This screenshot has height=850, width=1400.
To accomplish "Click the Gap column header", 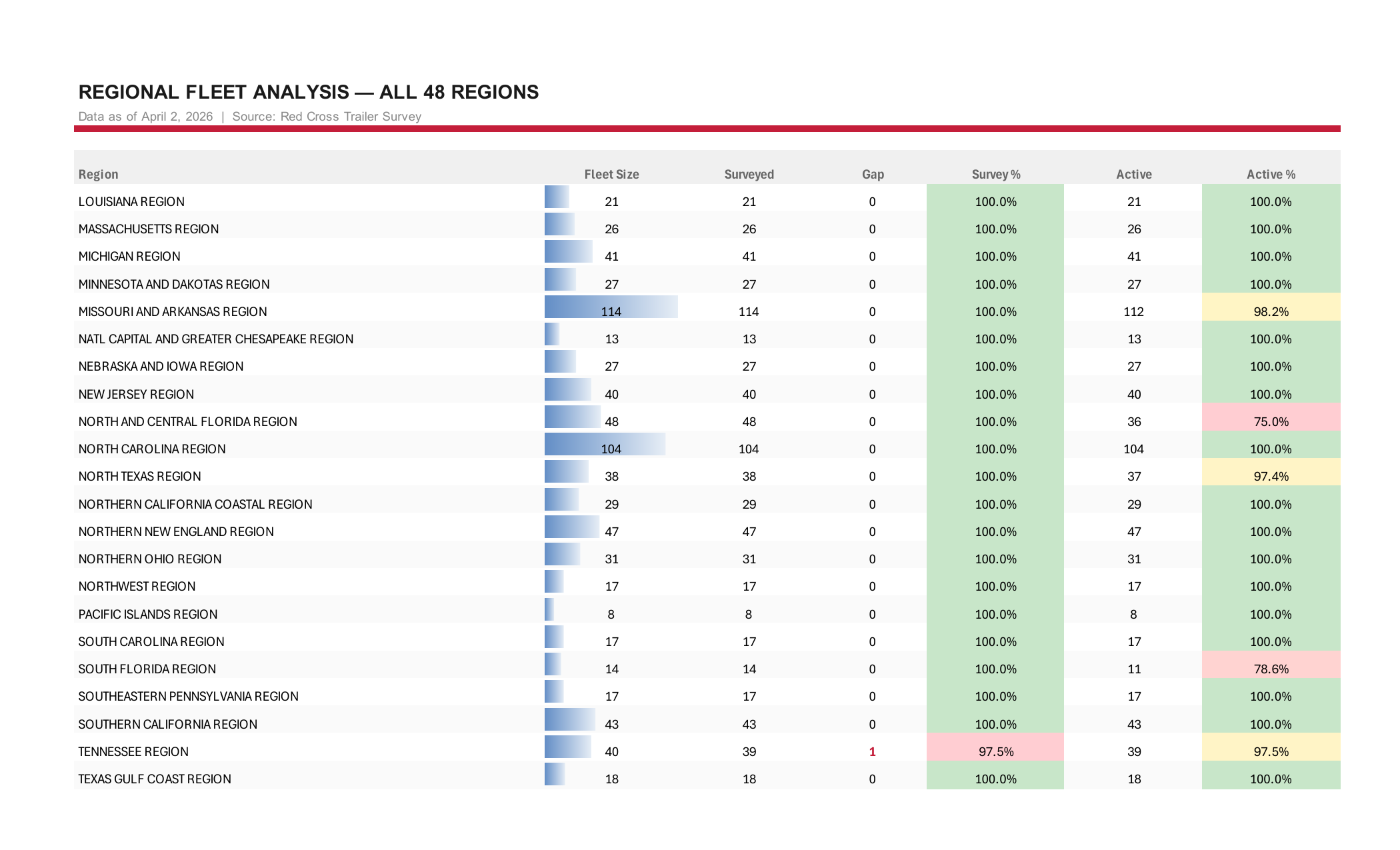I will (873, 174).
